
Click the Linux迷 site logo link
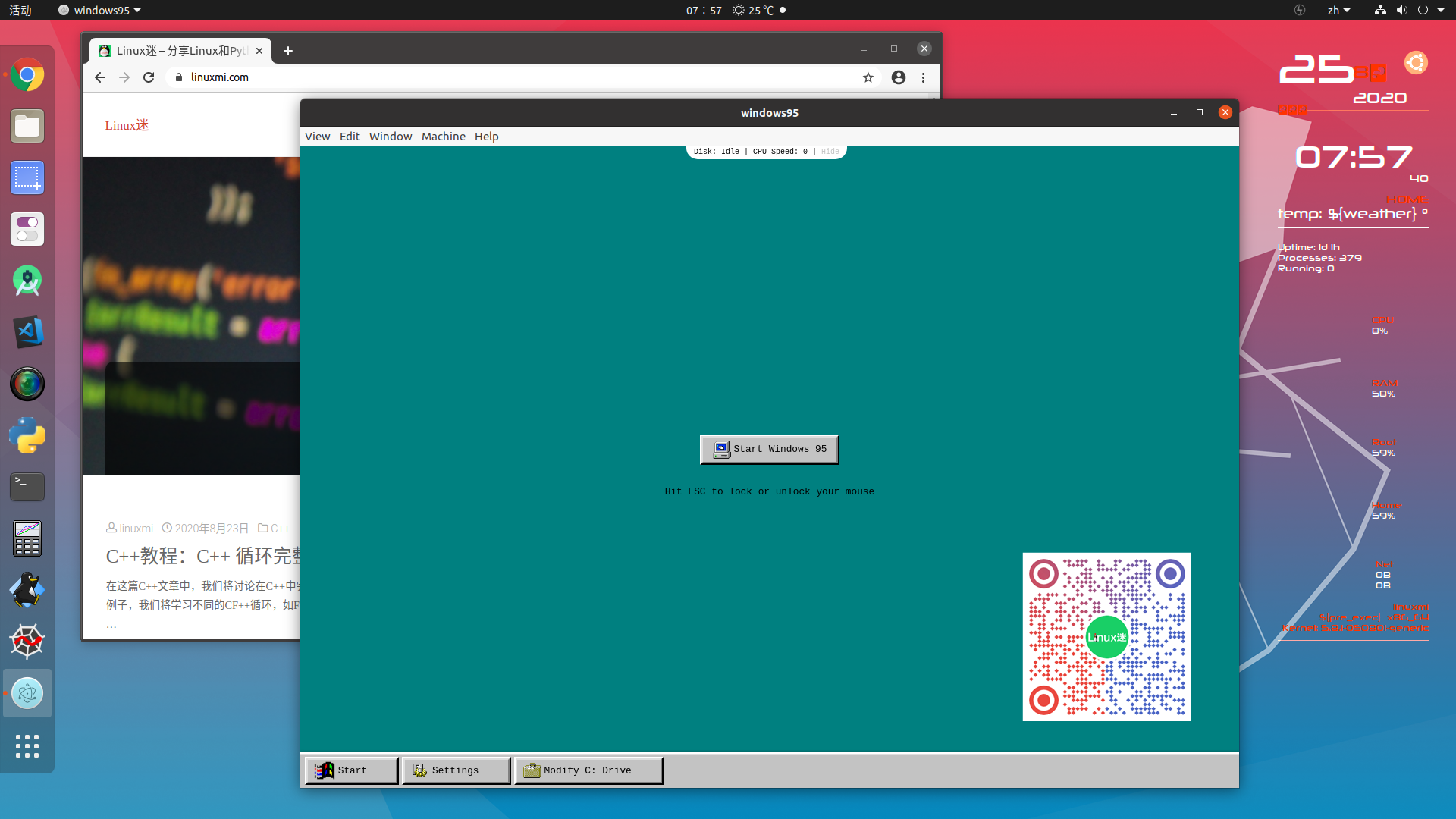(x=127, y=125)
